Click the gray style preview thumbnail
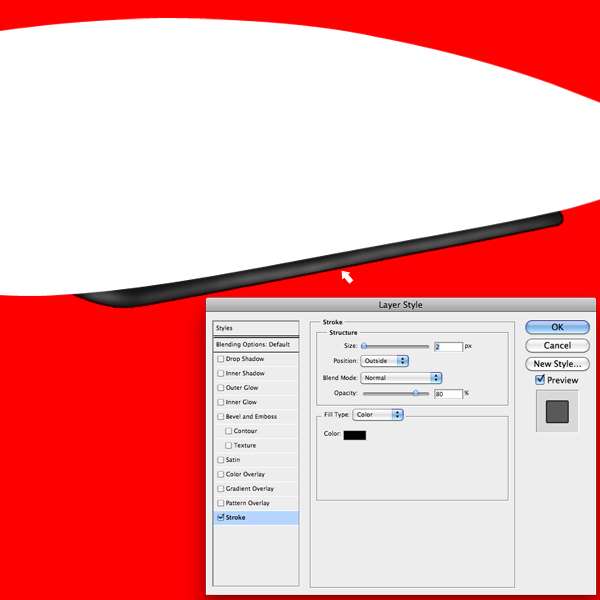 (x=557, y=411)
